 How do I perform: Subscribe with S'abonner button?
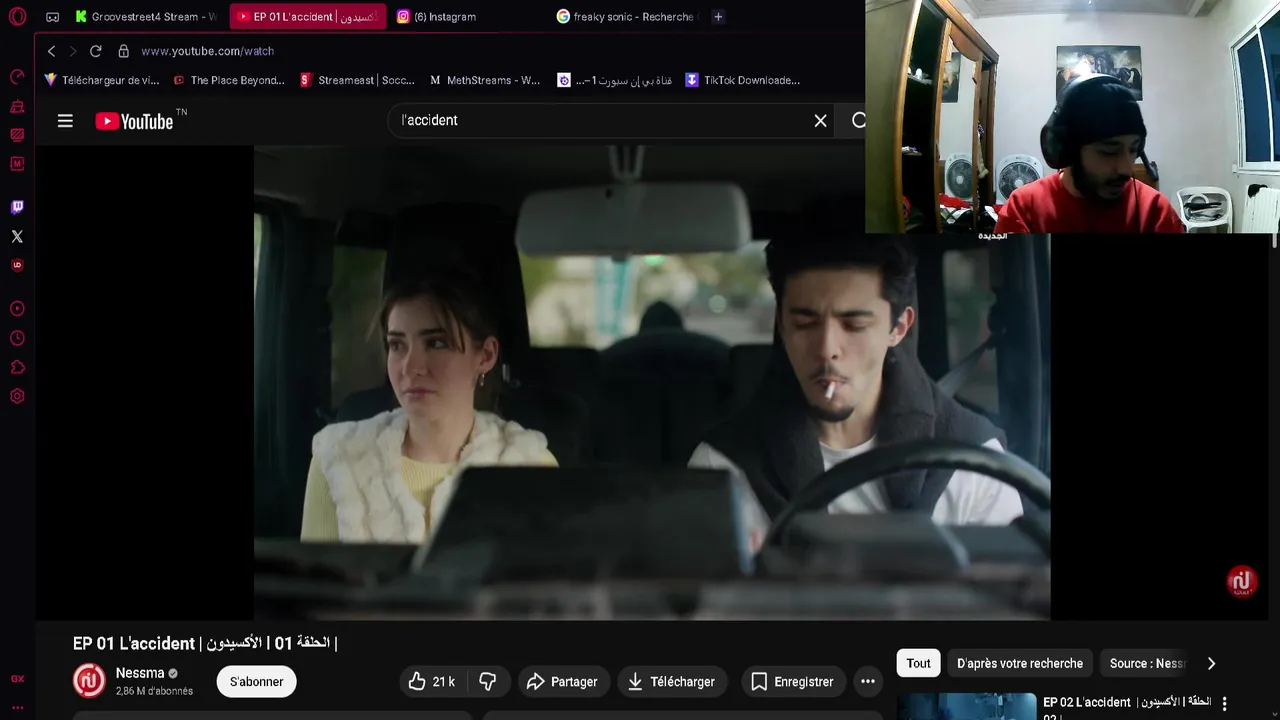[256, 682]
